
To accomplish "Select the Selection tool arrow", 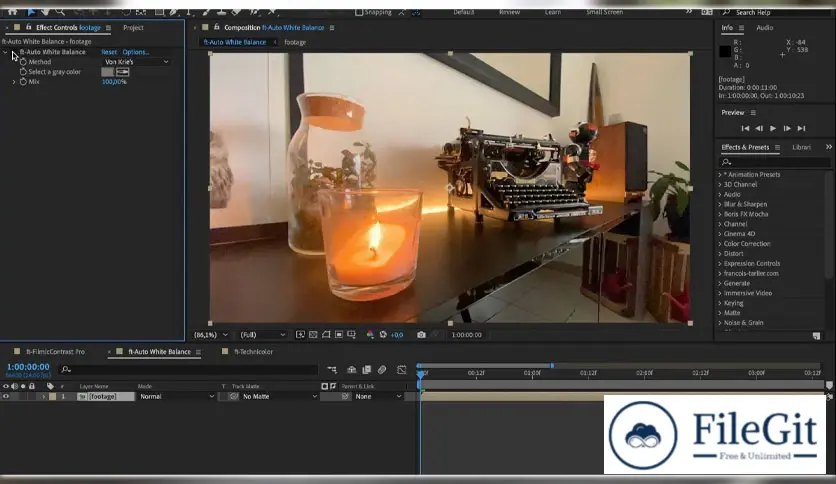I will pos(31,12).
